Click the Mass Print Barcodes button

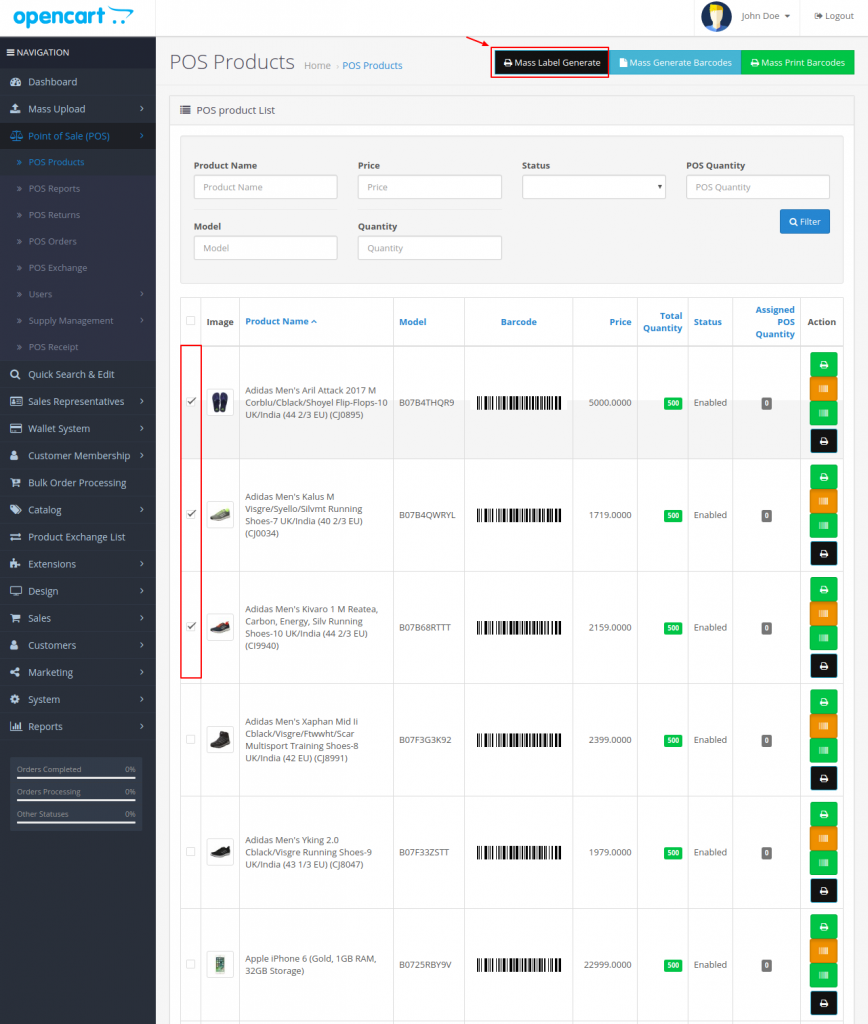coord(797,63)
